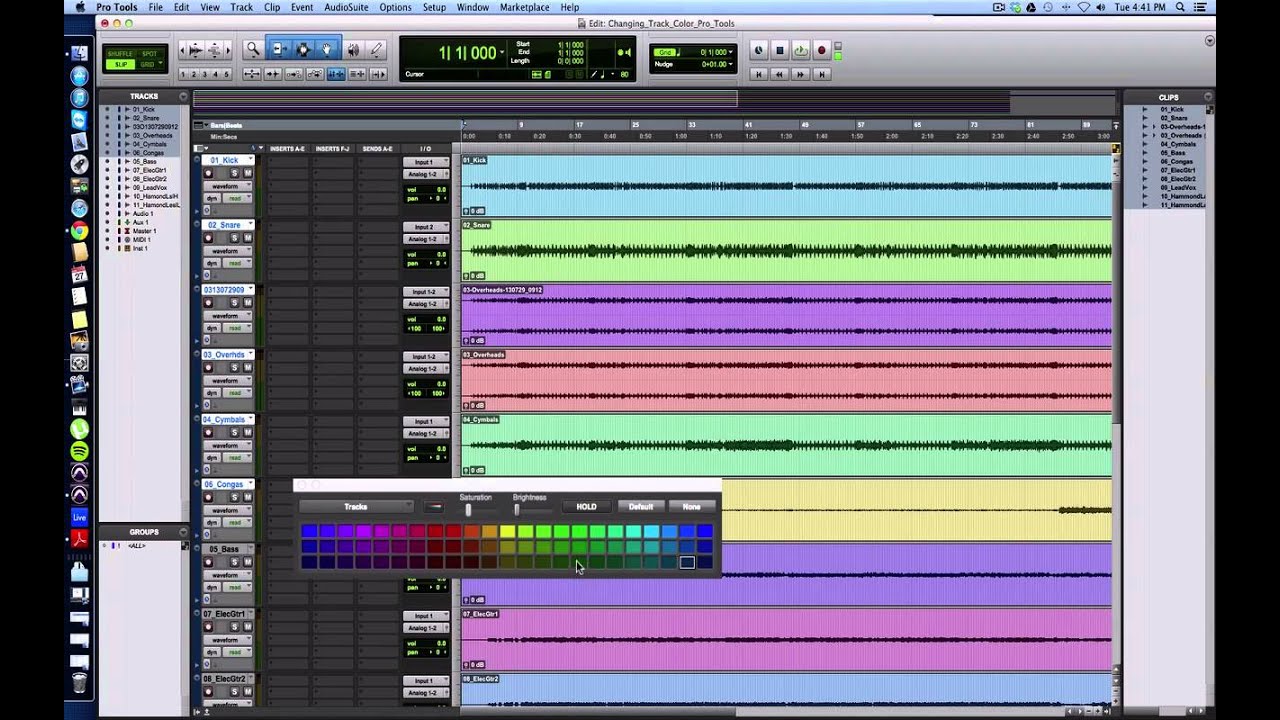Click the dyn button on 01_Kick
Screen dimensions: 1280x720
click(212, 198)
